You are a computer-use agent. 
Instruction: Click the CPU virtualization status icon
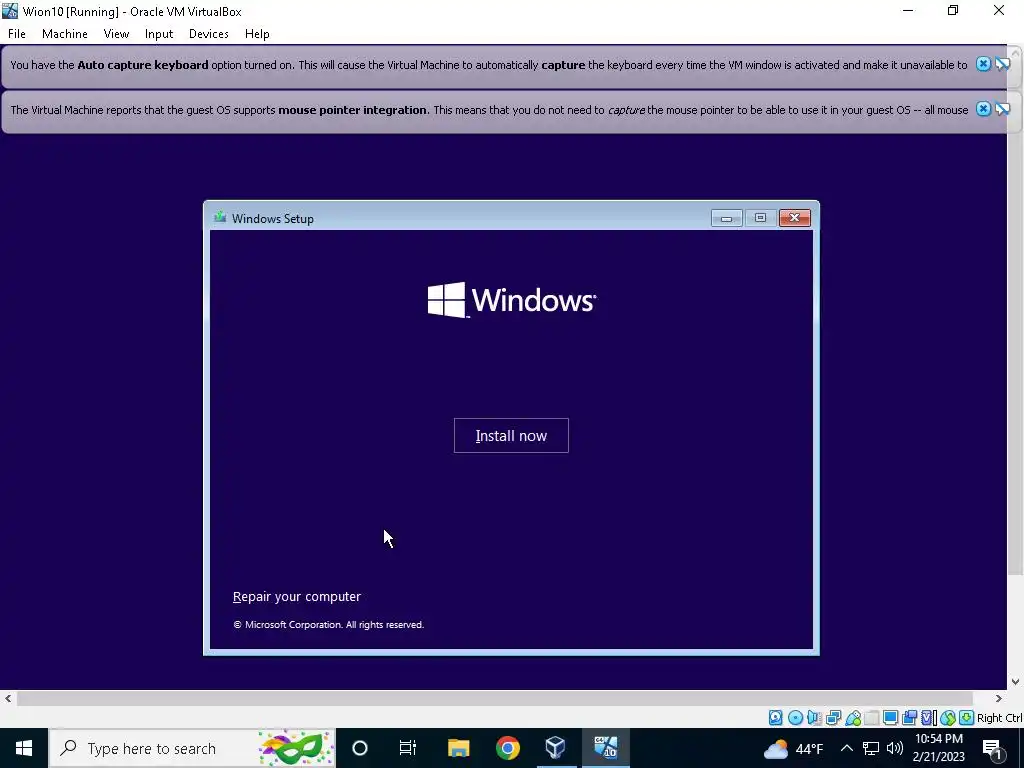pyautogui.click(x=929, y=718)
